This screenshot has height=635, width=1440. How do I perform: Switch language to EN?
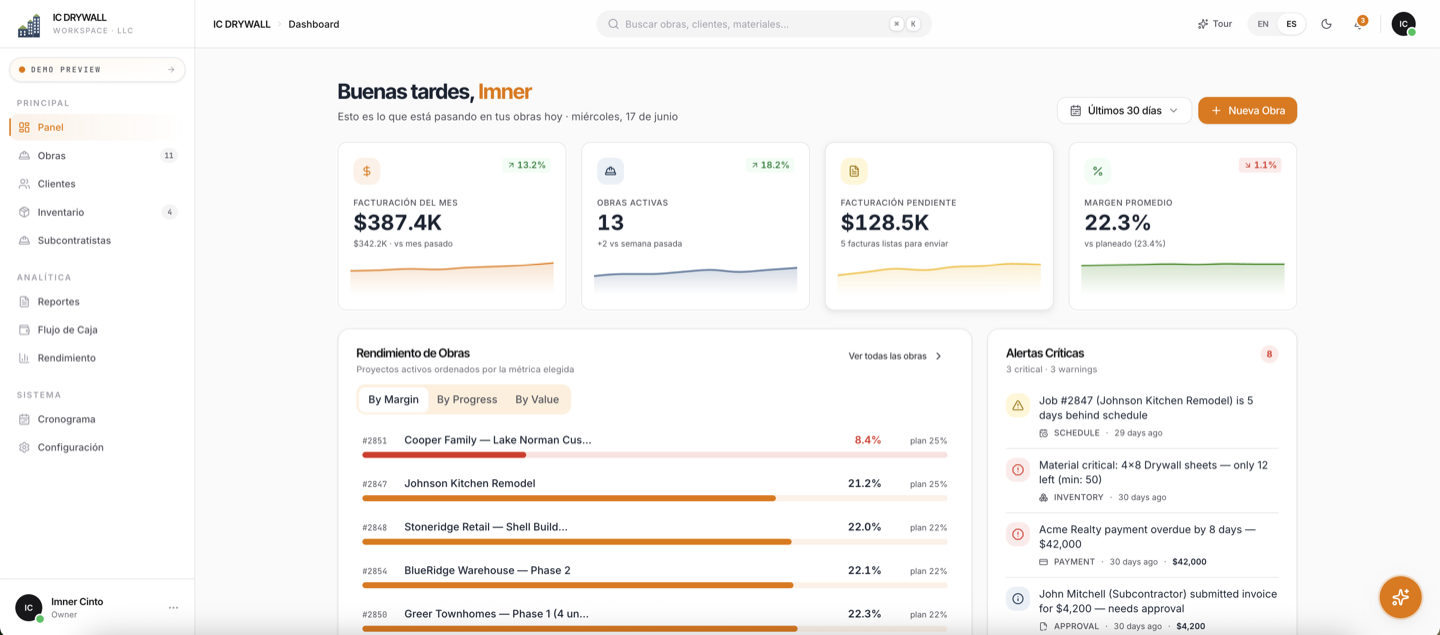[1263, 24]
